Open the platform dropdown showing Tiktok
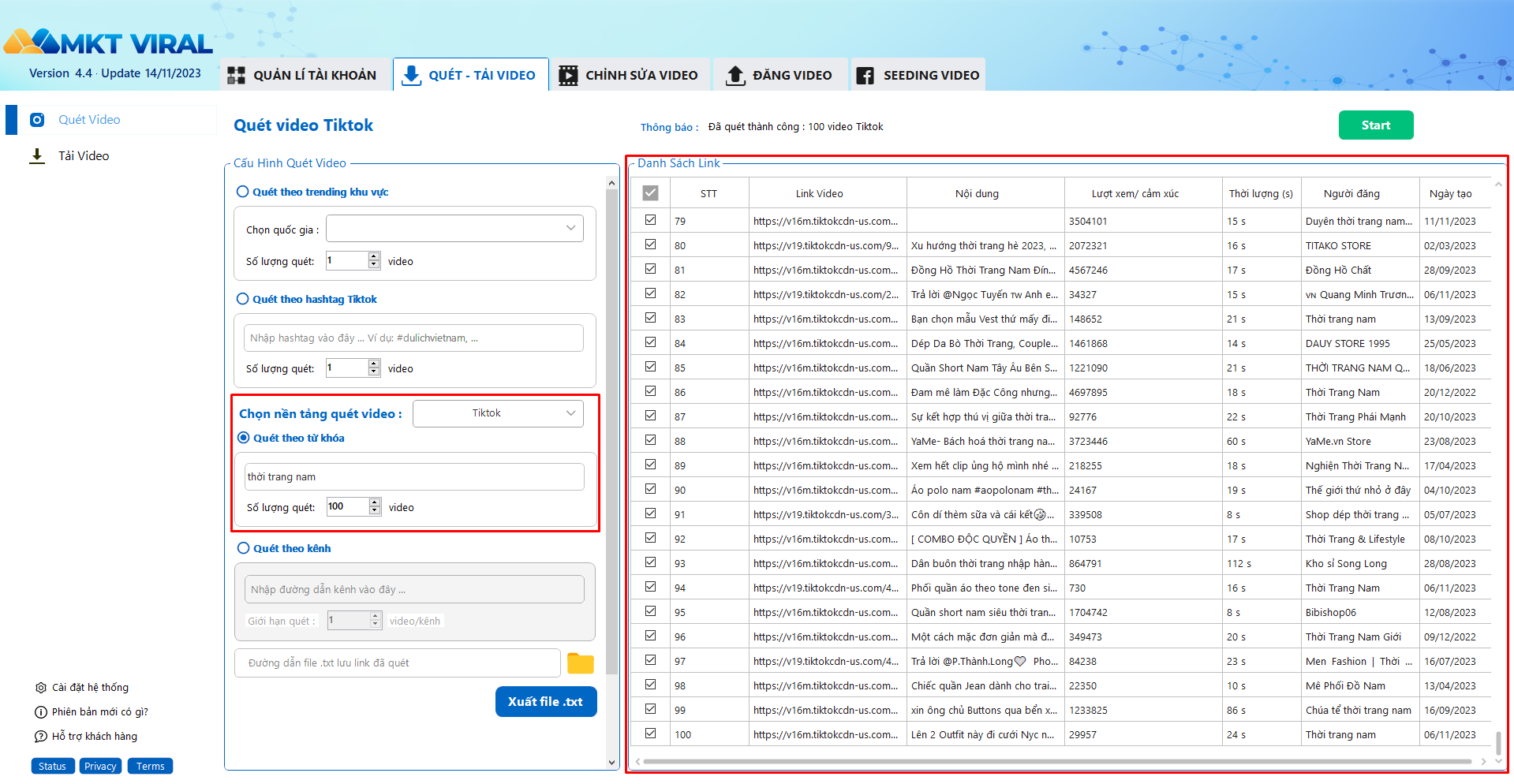Viewport: 1514px width, 784px height. pos(498,413)
